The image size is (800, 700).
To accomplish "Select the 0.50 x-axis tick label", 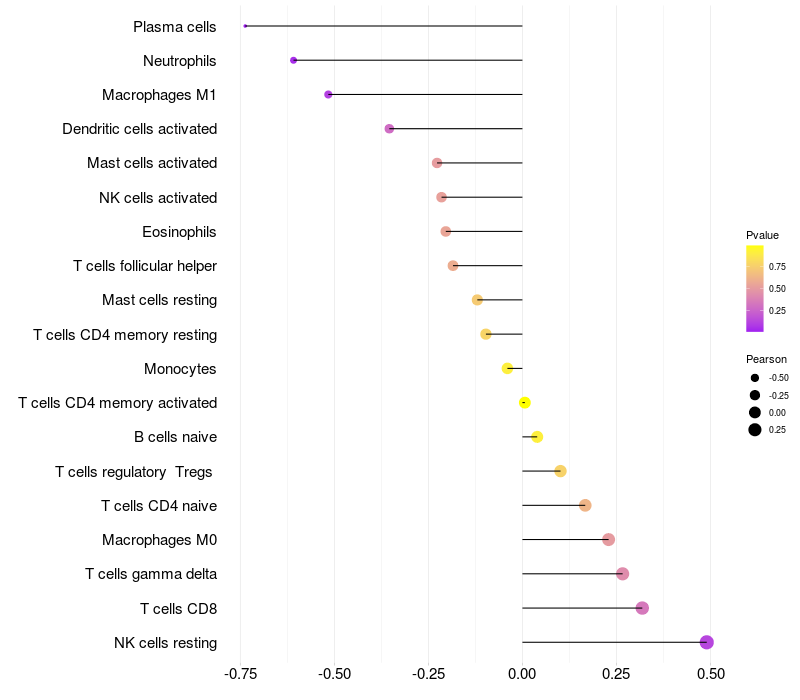I will click(x=710, y=675).
